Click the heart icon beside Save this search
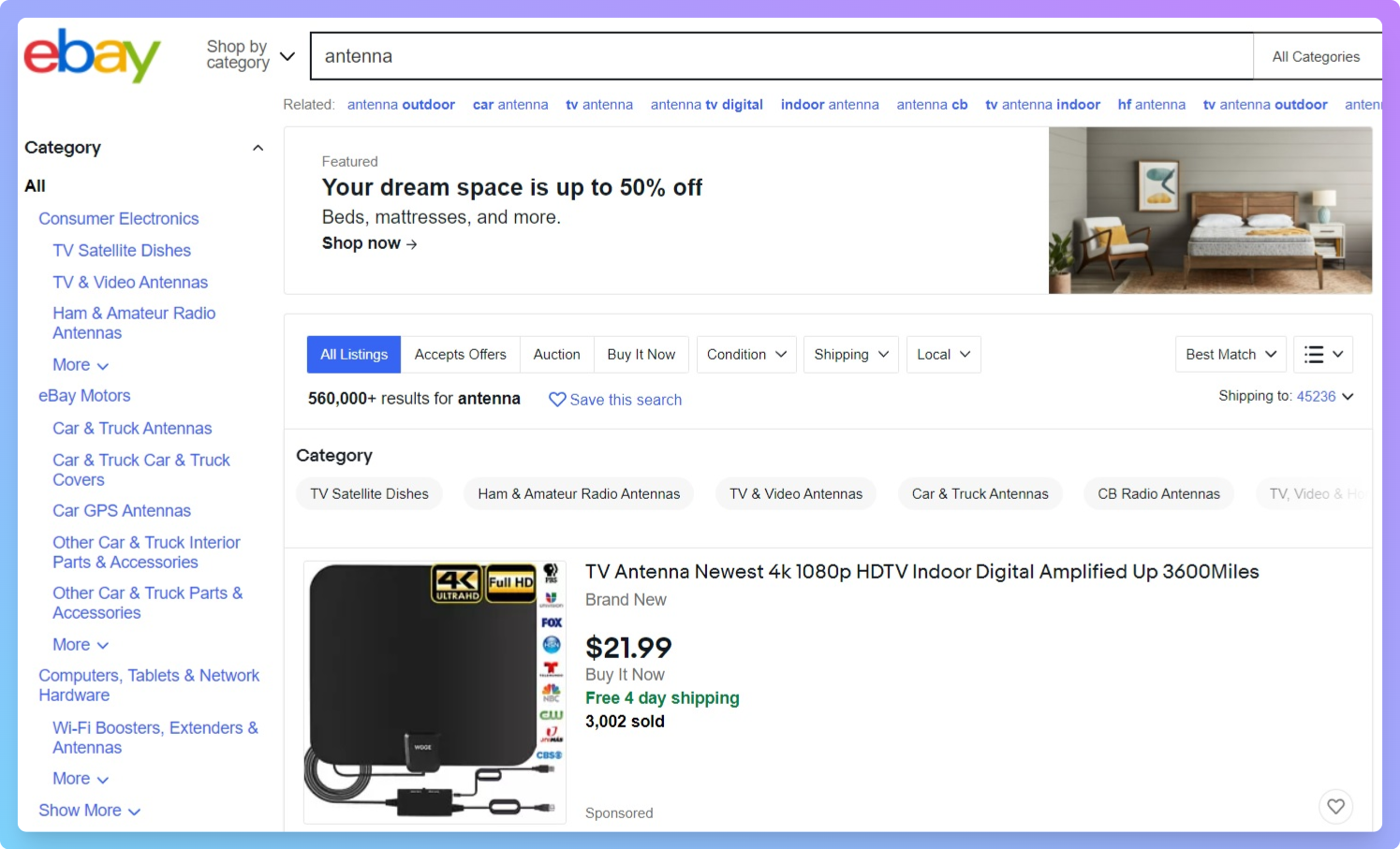The width and height of the screenshot is (1400, 849). pyautogui.click(x=556, y=400)
